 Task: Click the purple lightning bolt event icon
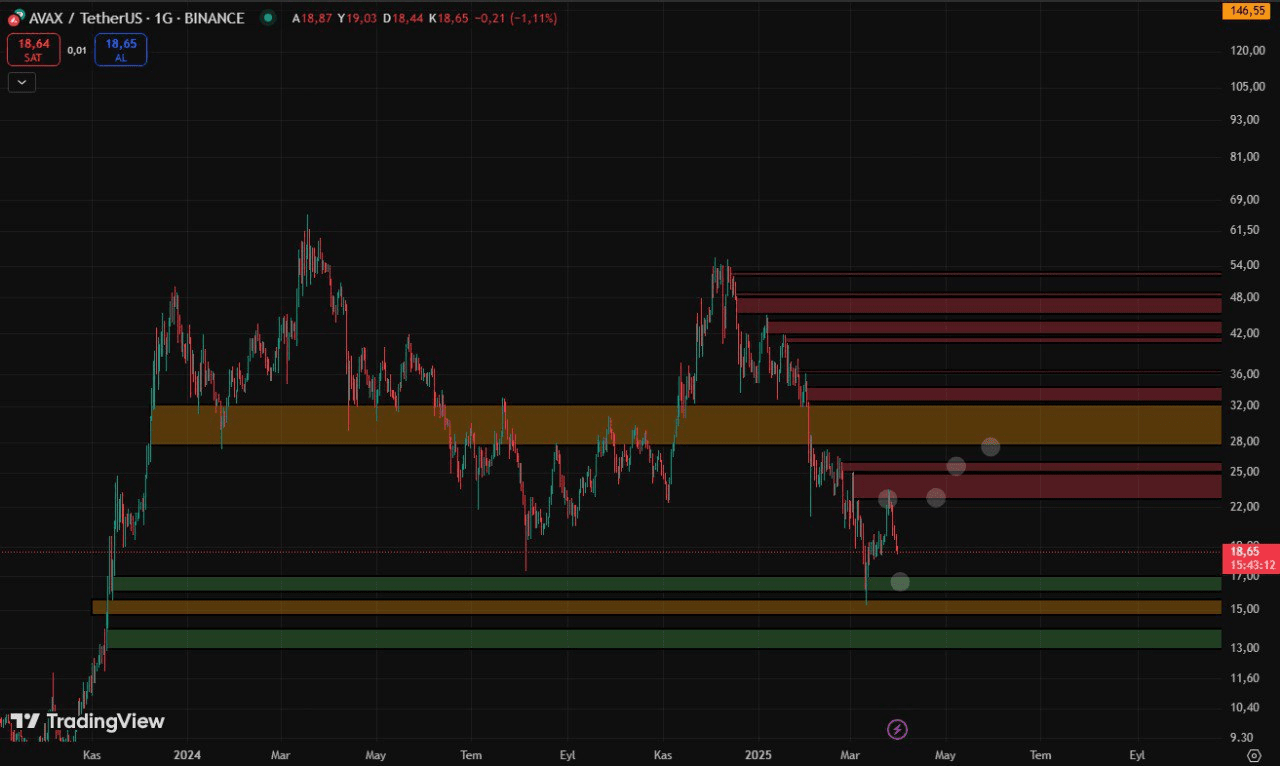point(897,729)
